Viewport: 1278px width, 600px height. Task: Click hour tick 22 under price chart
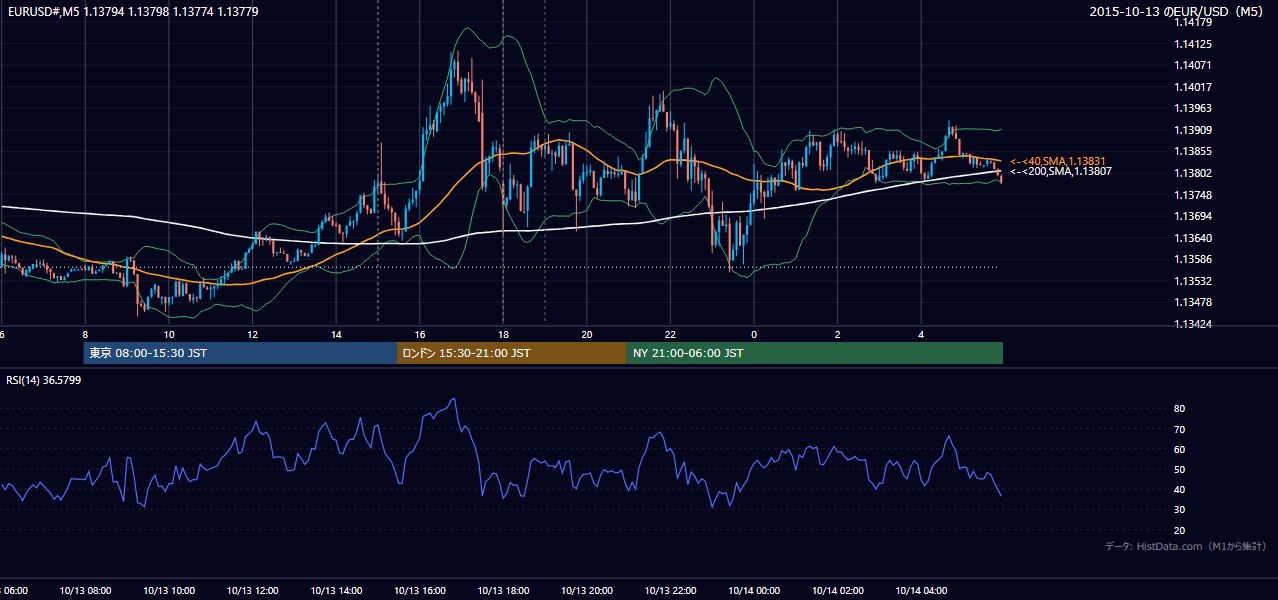click(670, 334)
